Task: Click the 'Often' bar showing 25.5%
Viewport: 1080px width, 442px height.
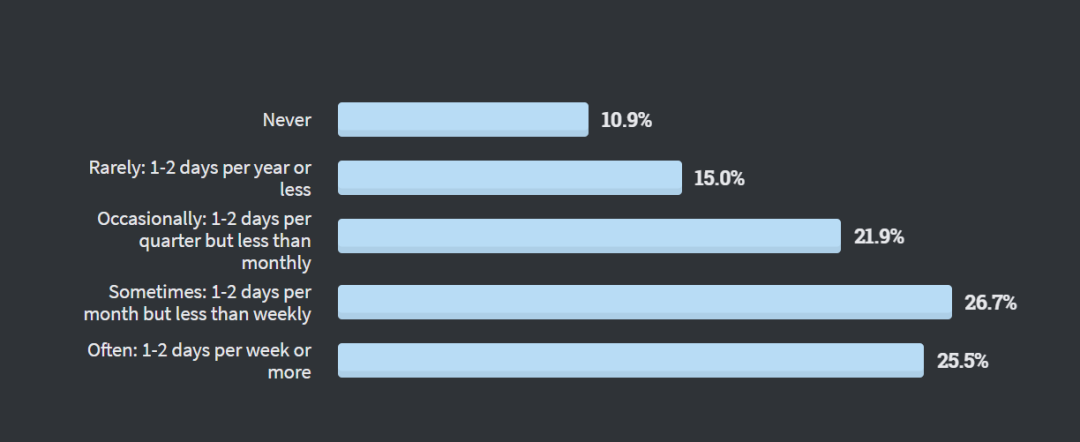Action: point(630,360)
